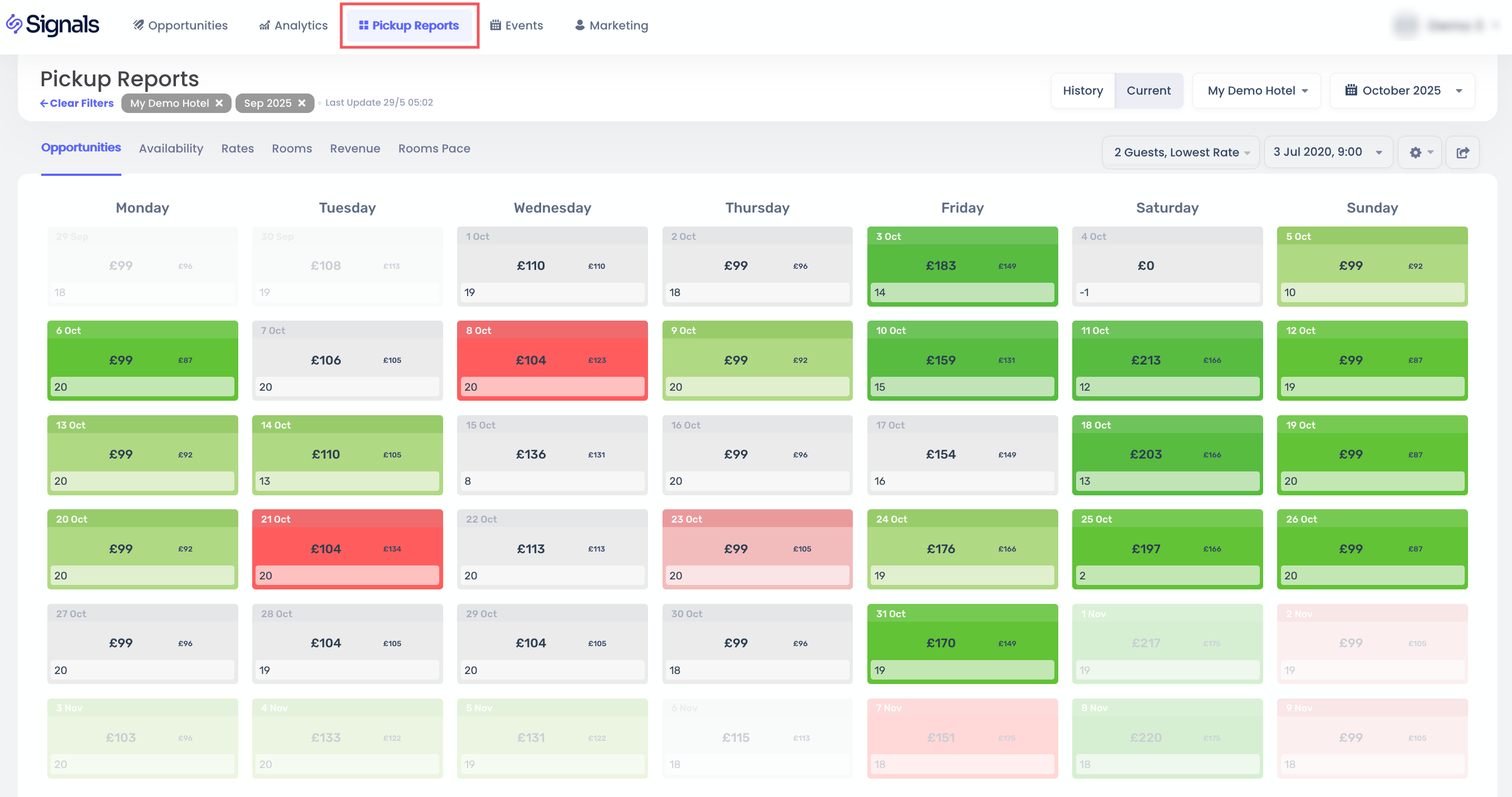Image resolution: width=1512 pixels, height=797 pixels.
Task: Select the red 8 Oct calendar cell
Action: tap(552, 360)
